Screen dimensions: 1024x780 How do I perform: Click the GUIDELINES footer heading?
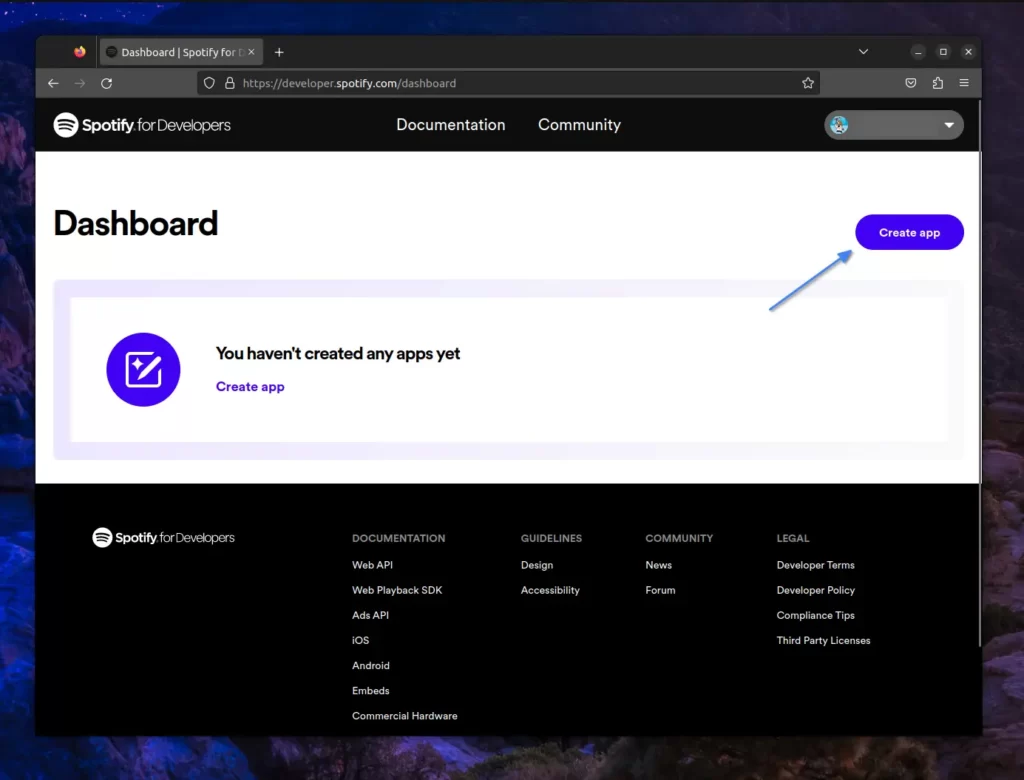(x=551, y=538)
